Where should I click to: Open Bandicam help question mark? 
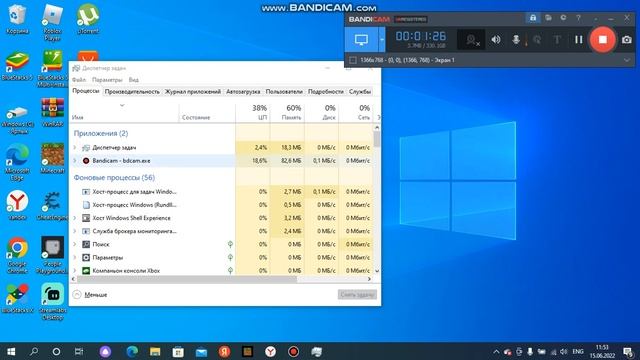pyautogui.click(x=578, y=18)
